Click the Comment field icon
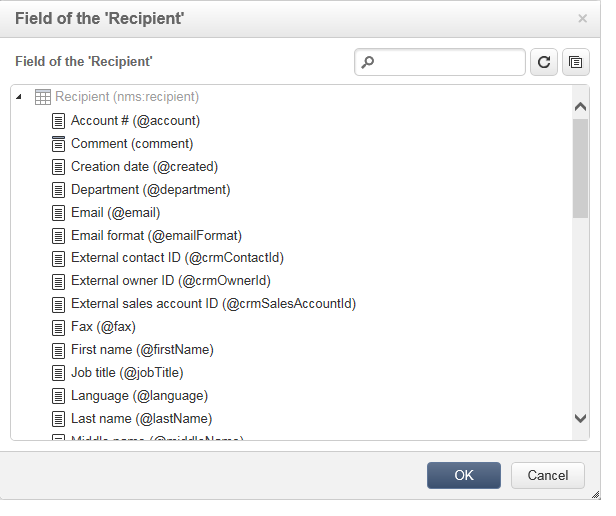Viewport: 616px width, 516px height. [x=58, y=144]
